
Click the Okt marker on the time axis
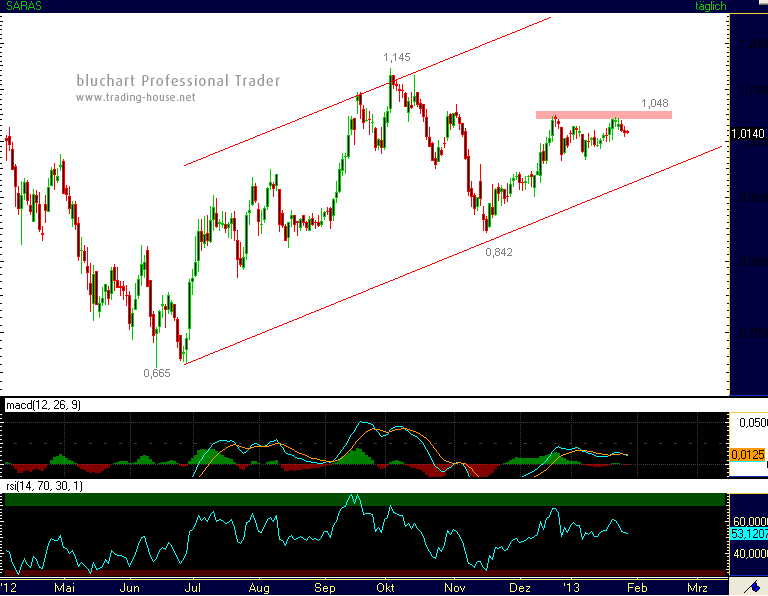385,588
